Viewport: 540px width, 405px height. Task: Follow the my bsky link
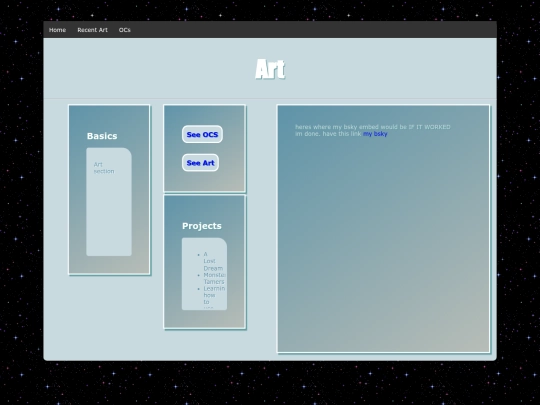[x=375, y=134]
